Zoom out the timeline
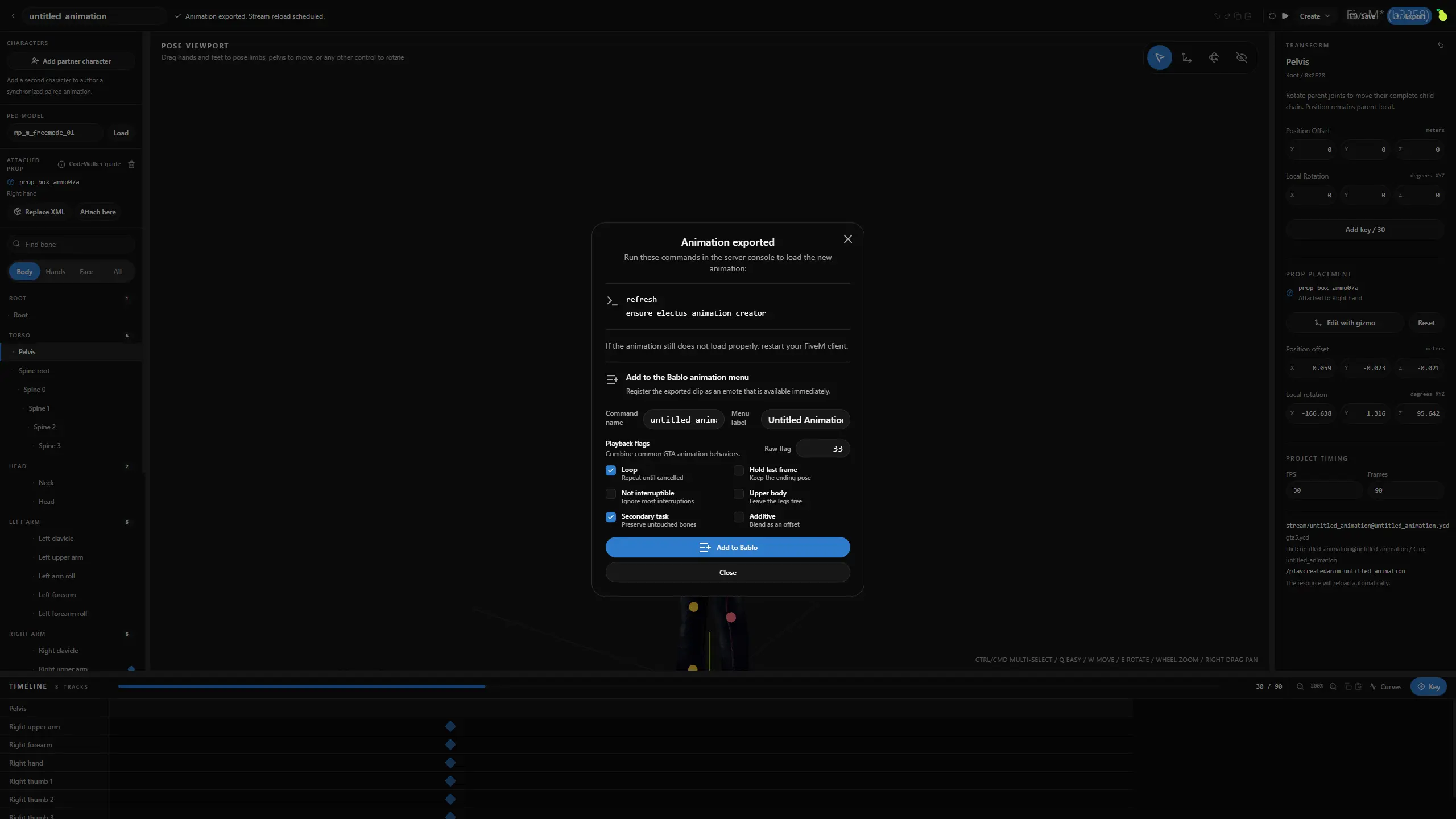Viewport: 1456px width, 819px height. tap(1300, 686)
